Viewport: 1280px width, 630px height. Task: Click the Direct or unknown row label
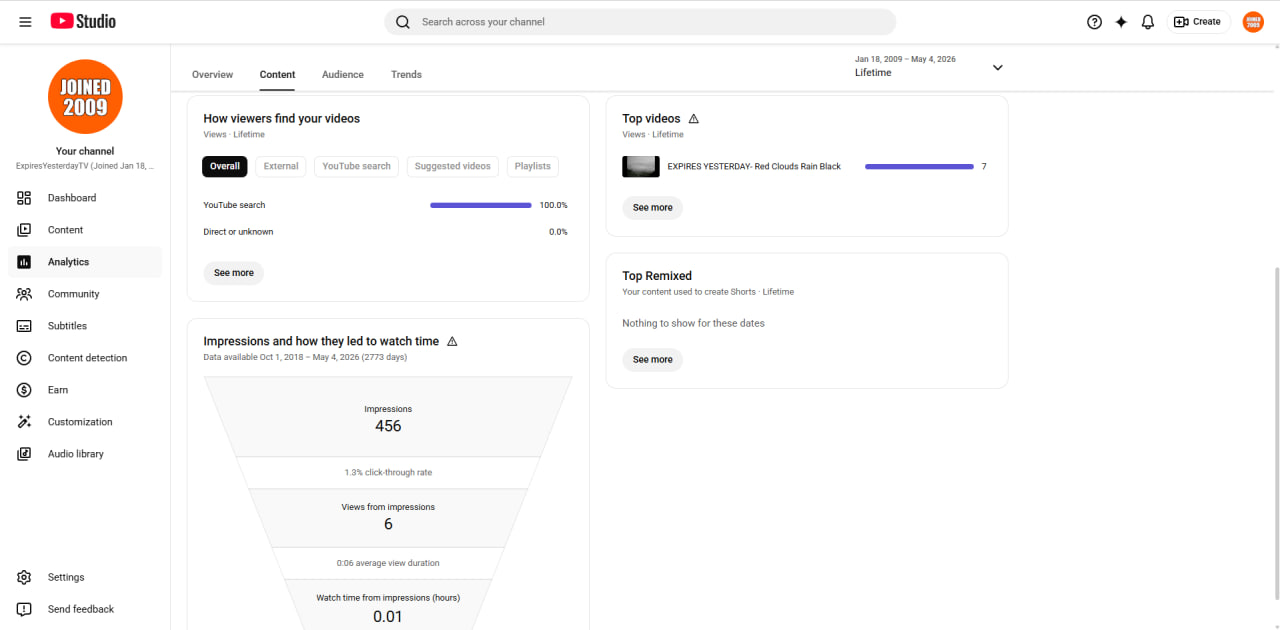pos(238,232)
